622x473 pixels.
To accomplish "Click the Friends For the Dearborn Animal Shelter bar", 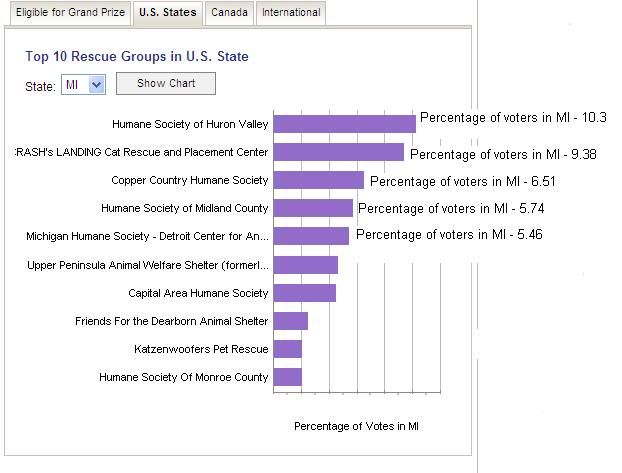I will click(291, 321).
